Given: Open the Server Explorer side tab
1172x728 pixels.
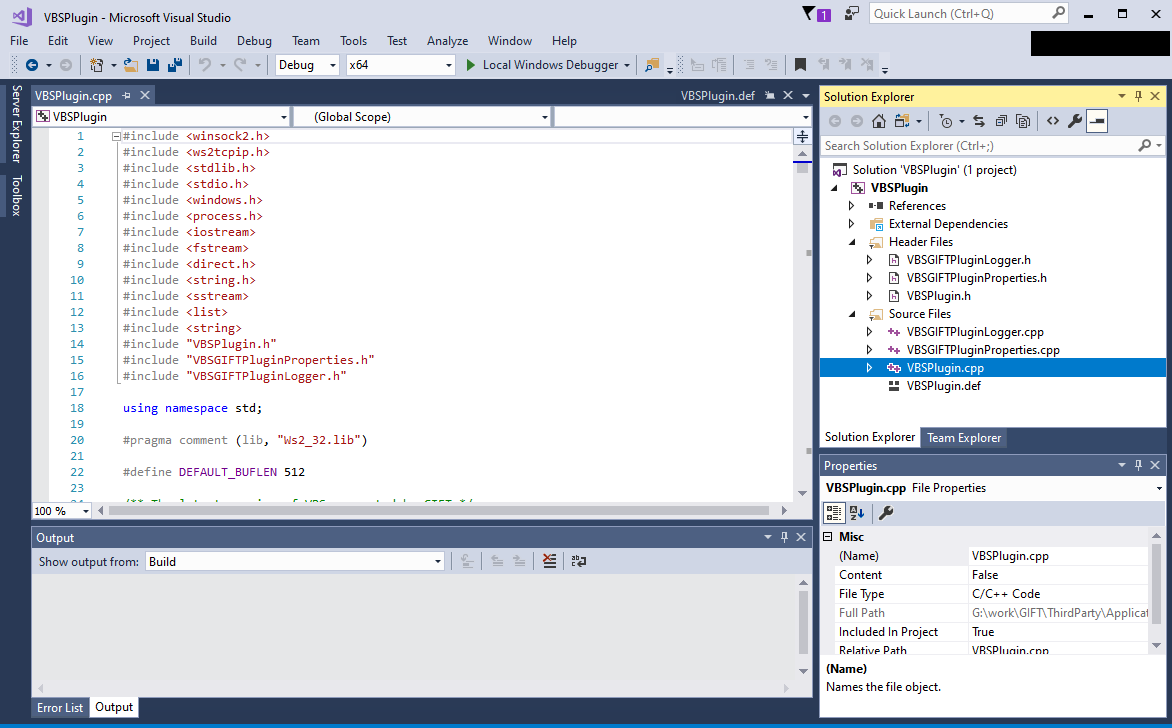Looking at the screenshot, I should tap(16, 123).
